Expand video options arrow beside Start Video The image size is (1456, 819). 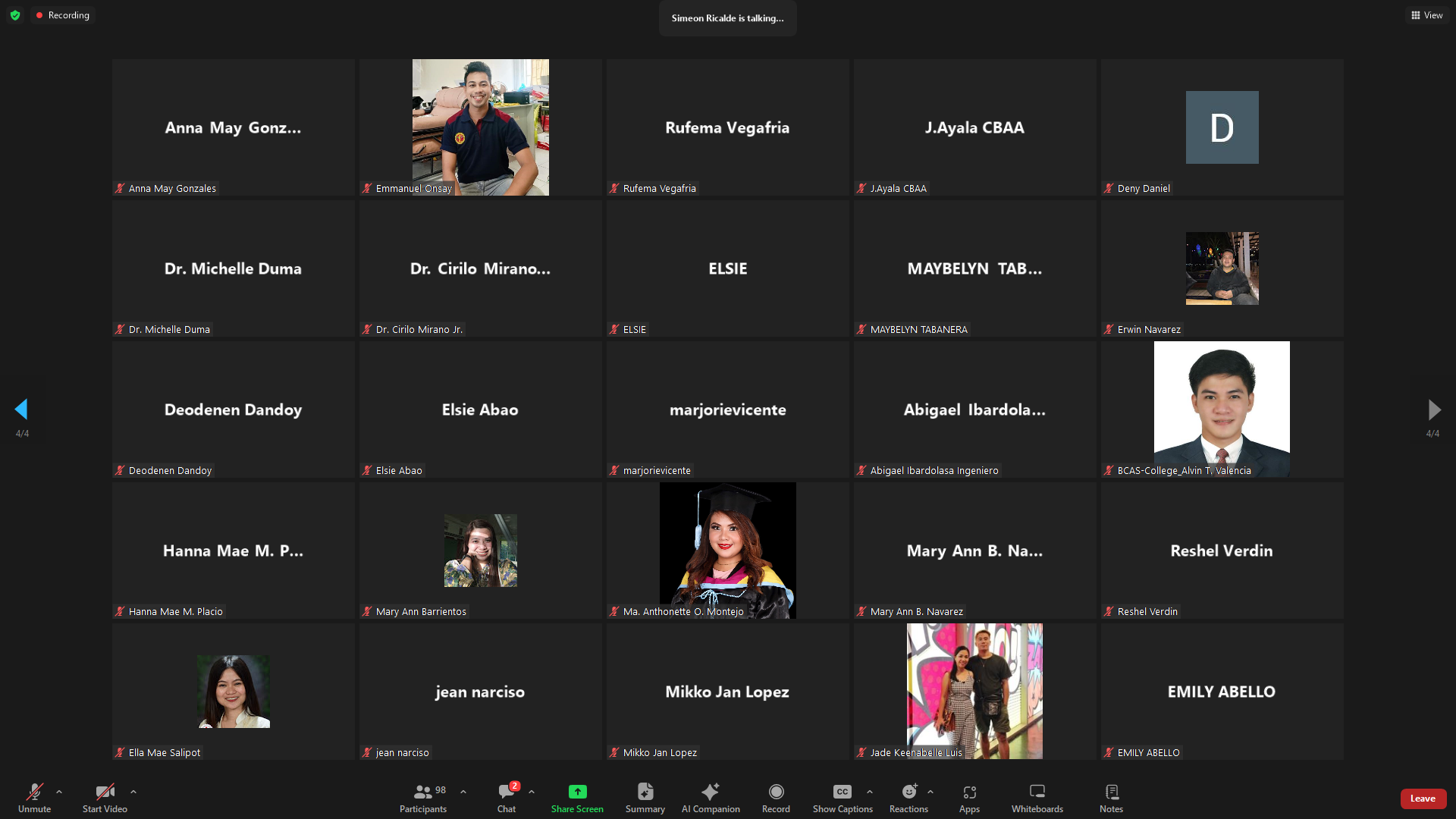pos(133,792)
